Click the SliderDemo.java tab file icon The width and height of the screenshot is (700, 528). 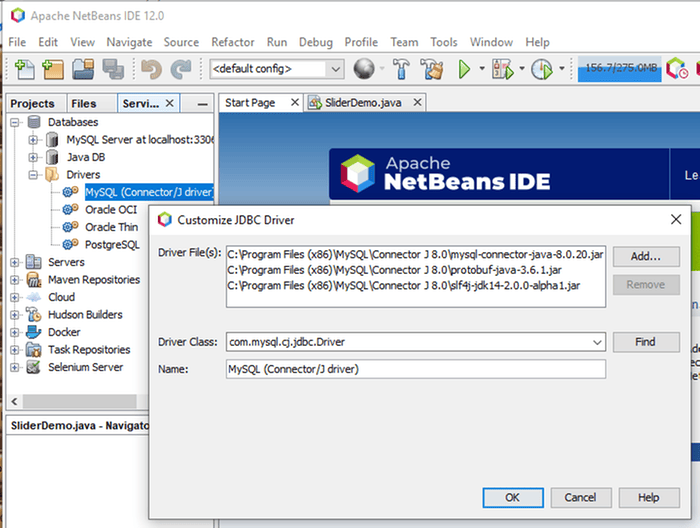(315, 103)
